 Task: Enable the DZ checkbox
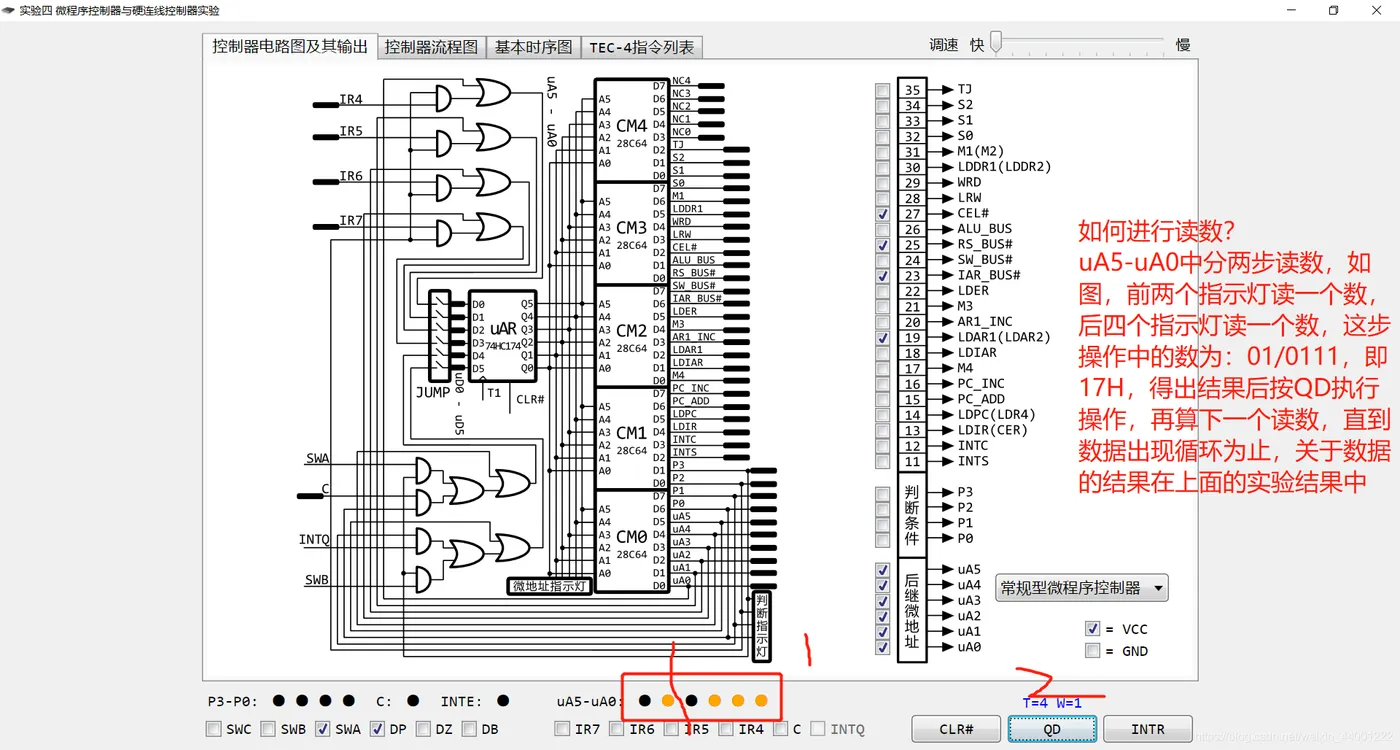coord(423,729)
